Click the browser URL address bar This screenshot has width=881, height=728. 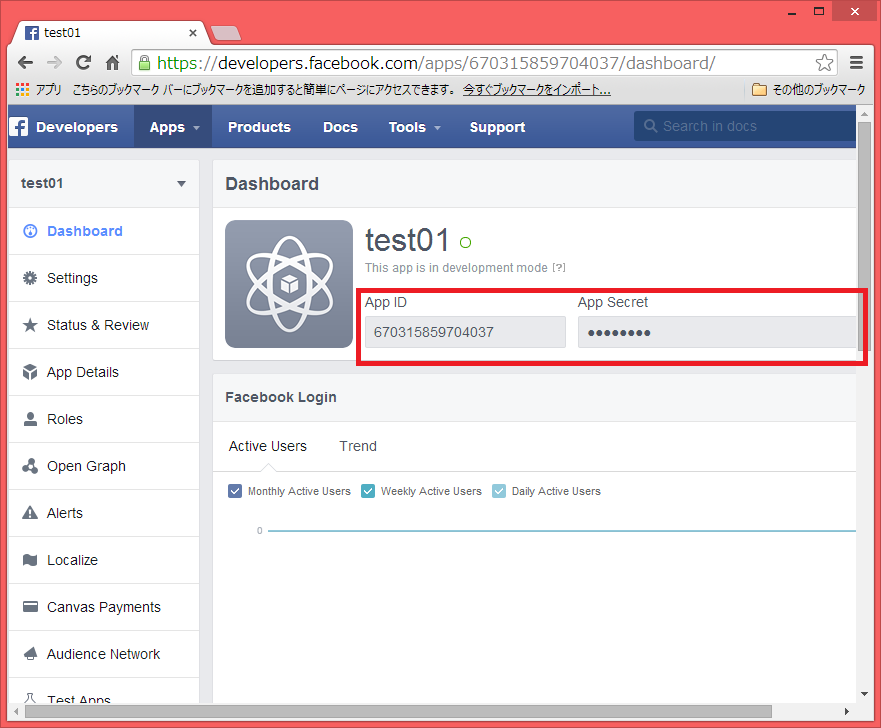pyautogui.click(x=484, y=62)
